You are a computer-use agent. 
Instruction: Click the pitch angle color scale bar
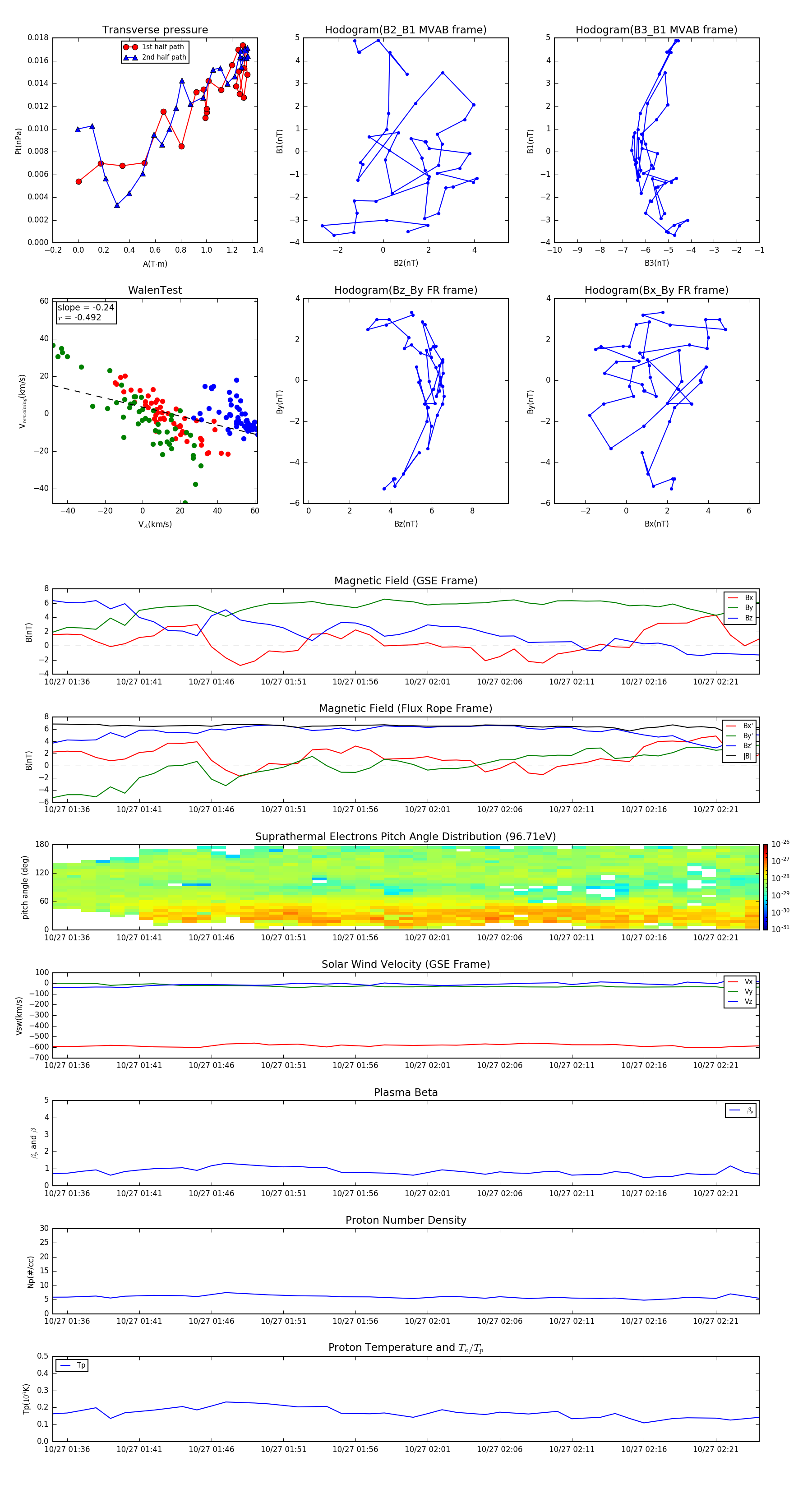[x=765, y=887]
